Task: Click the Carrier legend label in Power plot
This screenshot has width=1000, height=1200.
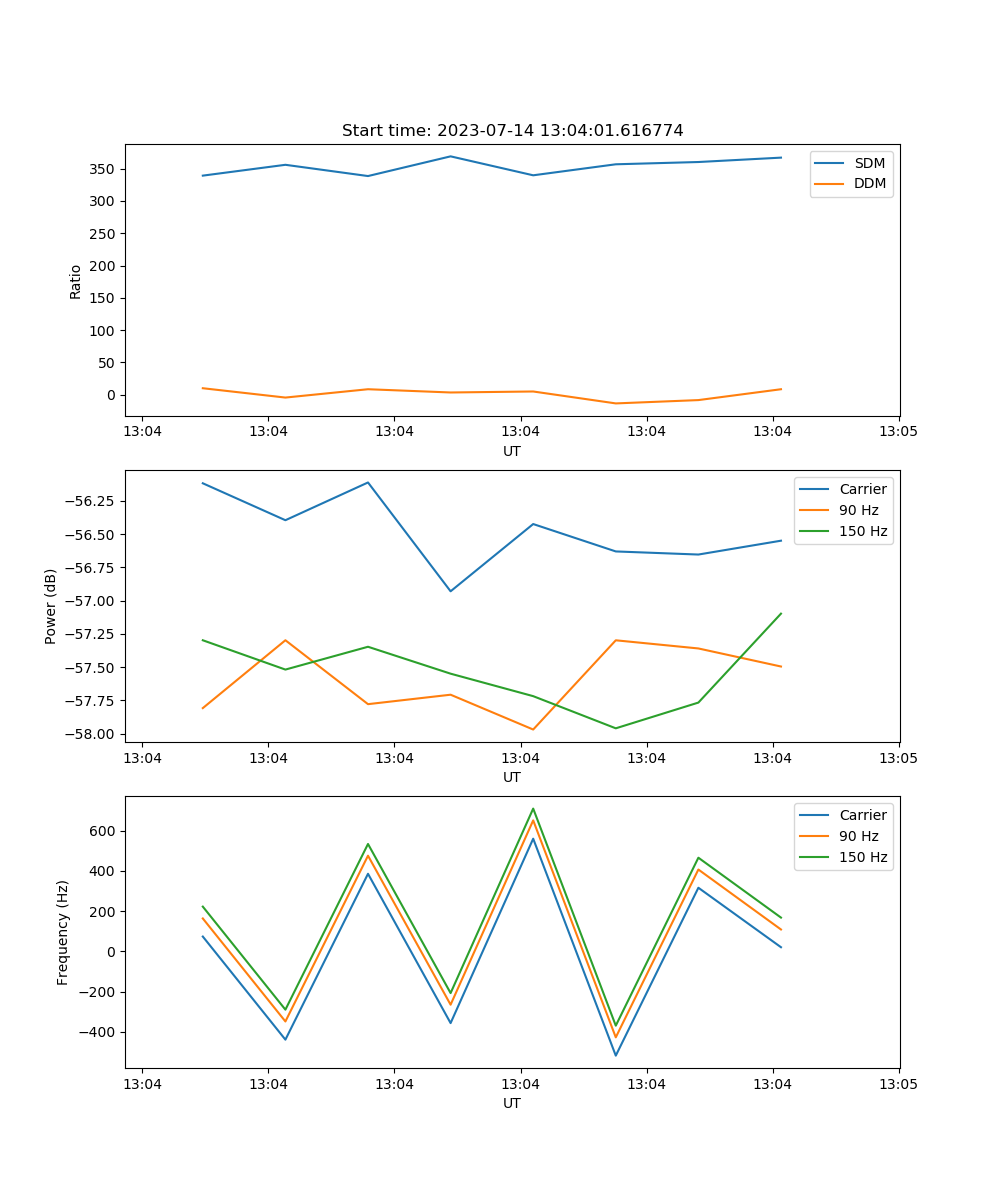Action: [x=862, y=489]
